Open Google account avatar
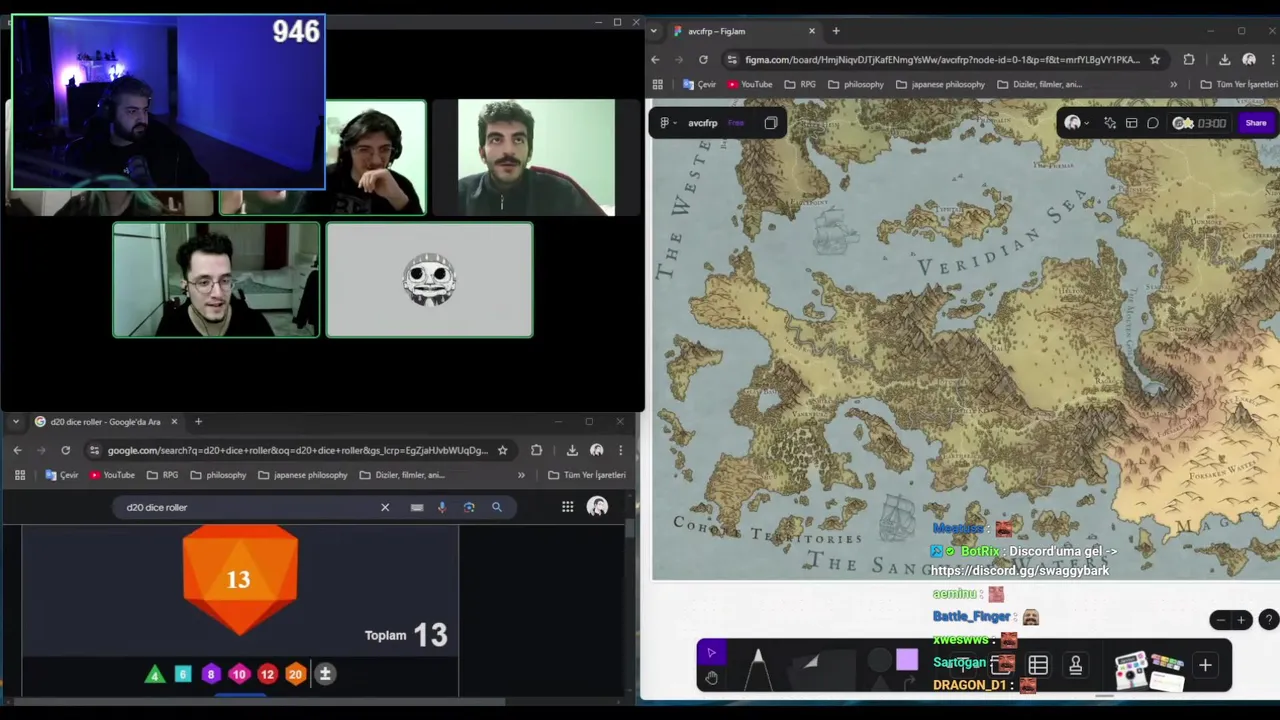 pyautogui.click(x=597, y=507)
